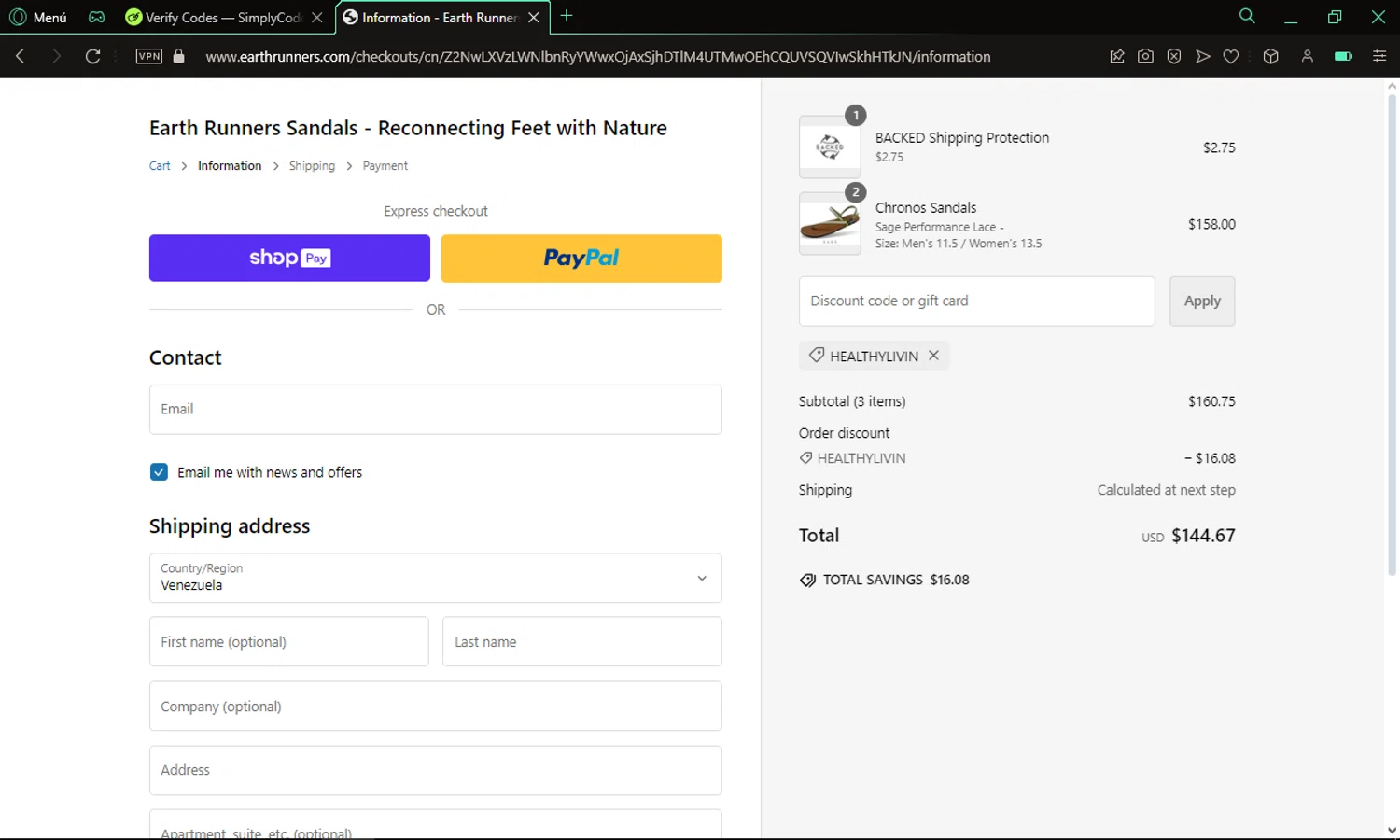The height and width of the screenshot is (840, 1400).
Task: Click the BACKED Shipping Protection thumbnail
Action: [x=830, y=147]
